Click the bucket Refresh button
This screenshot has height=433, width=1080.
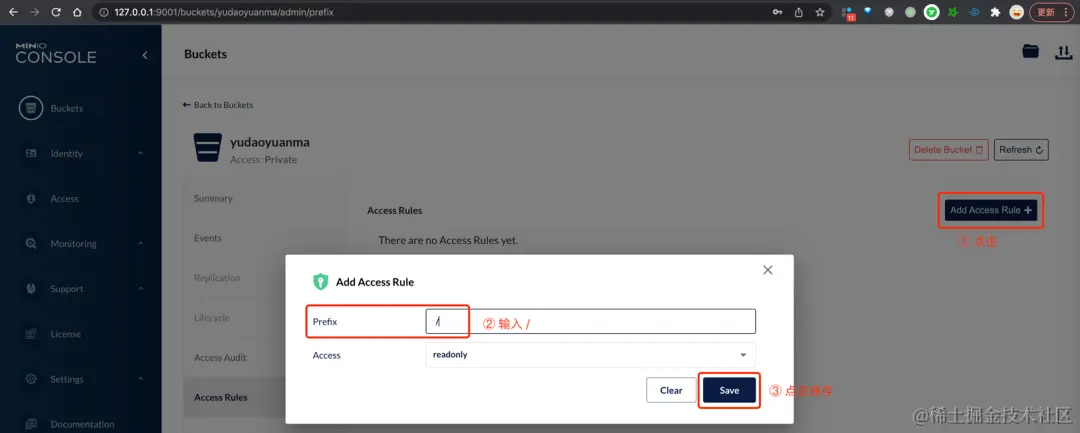point(1021,149)
